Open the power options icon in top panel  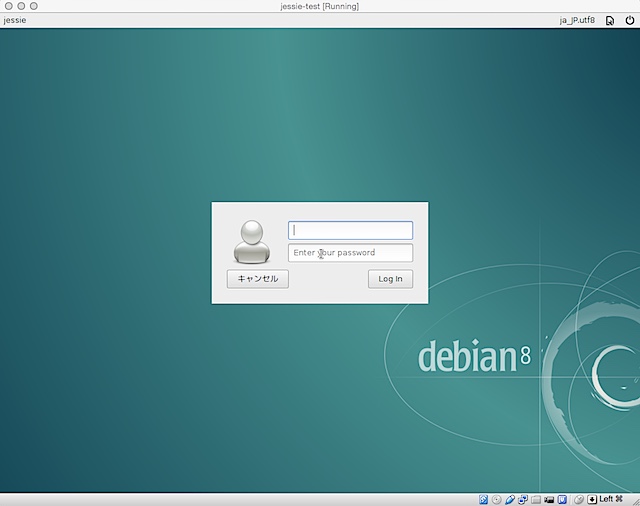point(630,20)
